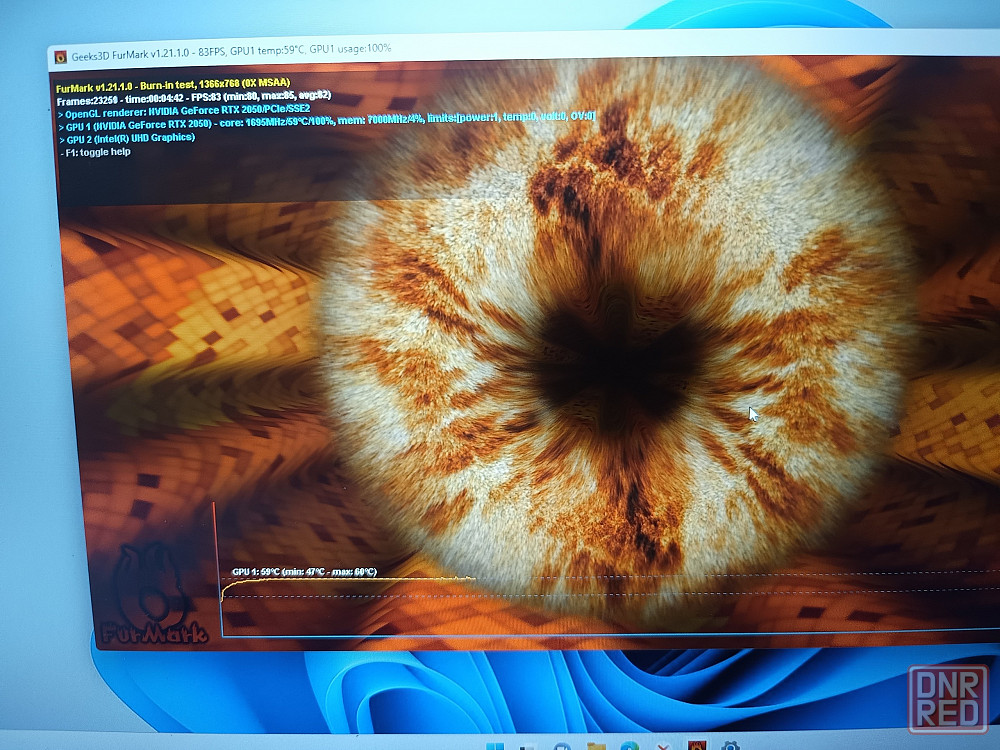Click the 'F1: toggle help' line

95,152
